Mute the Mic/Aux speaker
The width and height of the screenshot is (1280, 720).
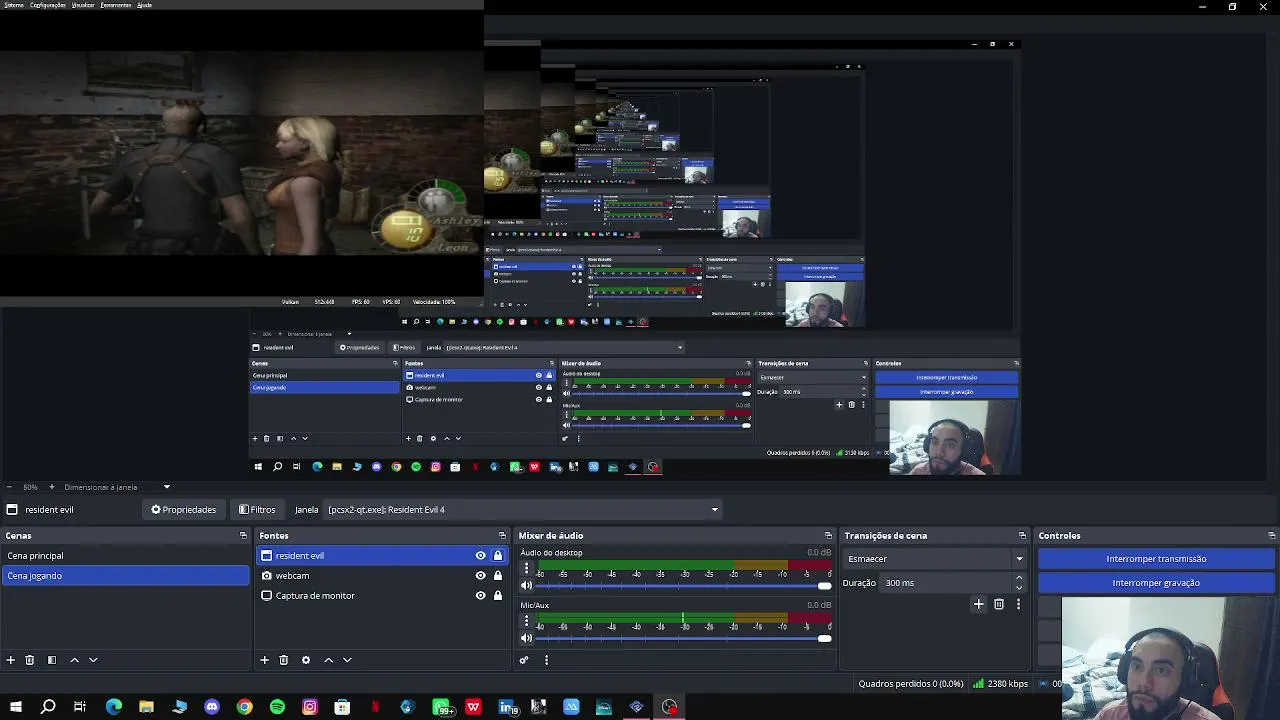[527, 638]
